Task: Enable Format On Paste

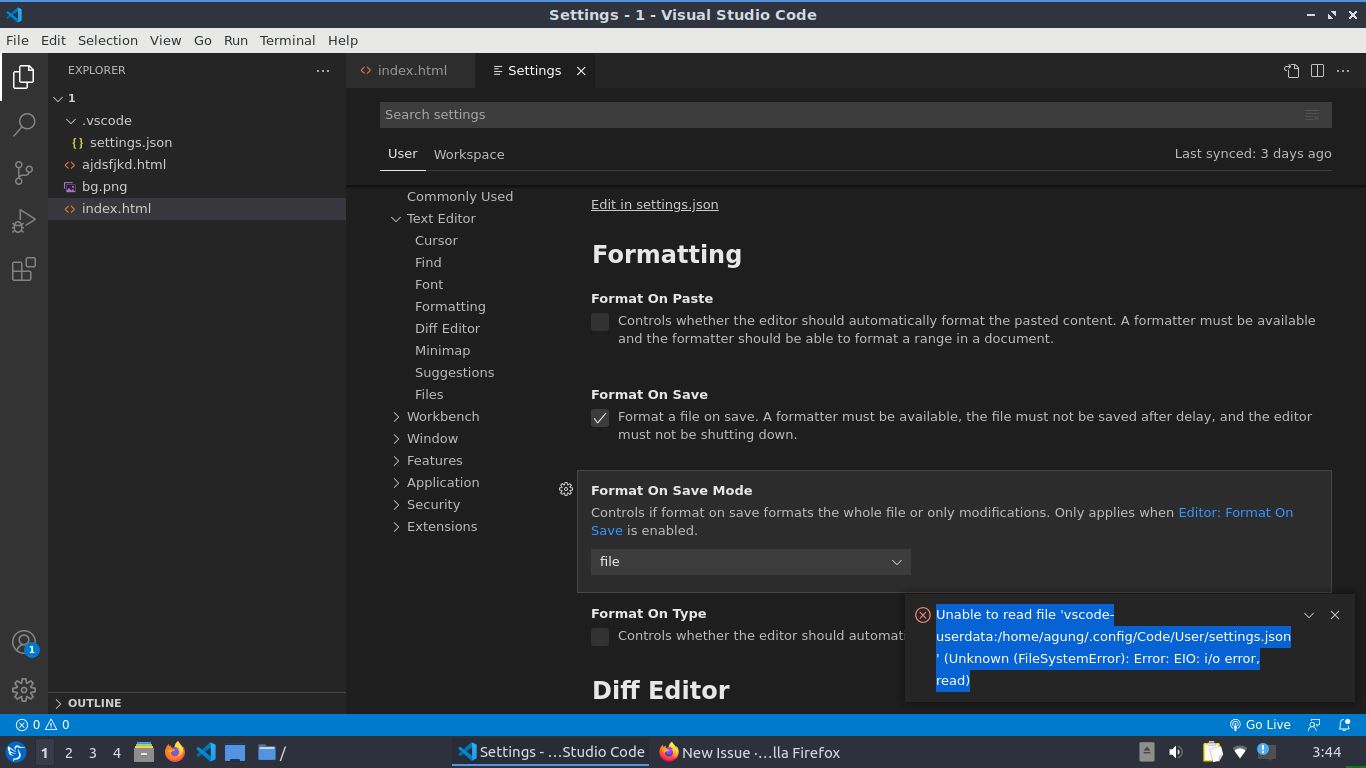Action: click(600, 321)
